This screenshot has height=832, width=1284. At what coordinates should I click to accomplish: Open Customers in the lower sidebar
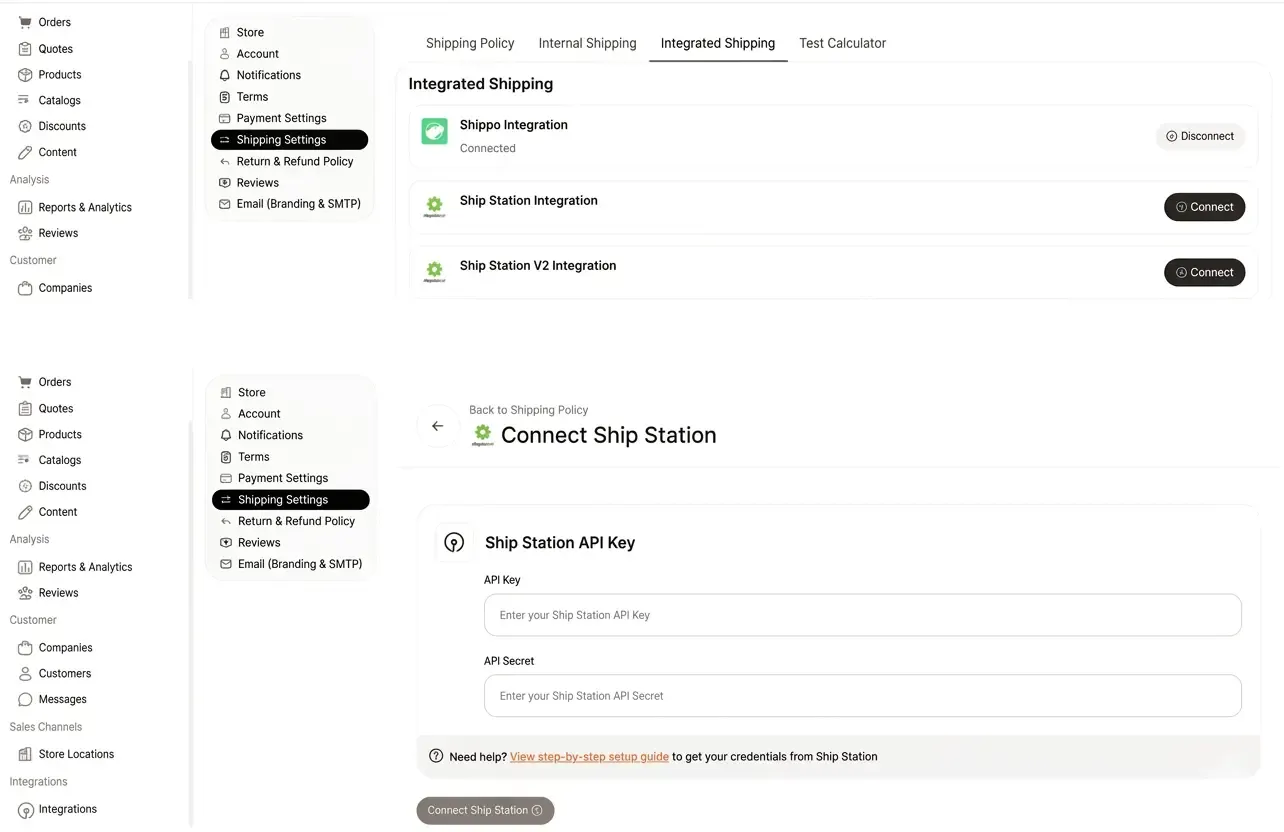coord(55,674)
